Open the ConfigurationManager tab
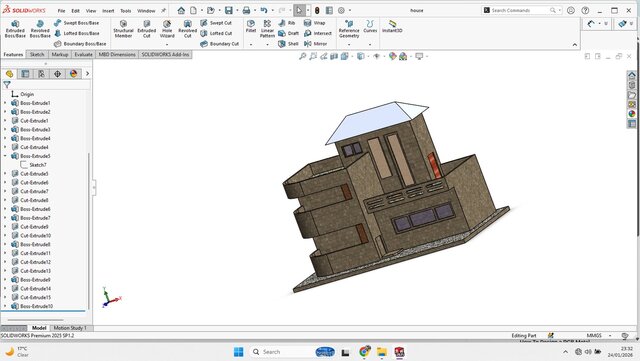The image size is (640, 361). click(x=41, y=74)
